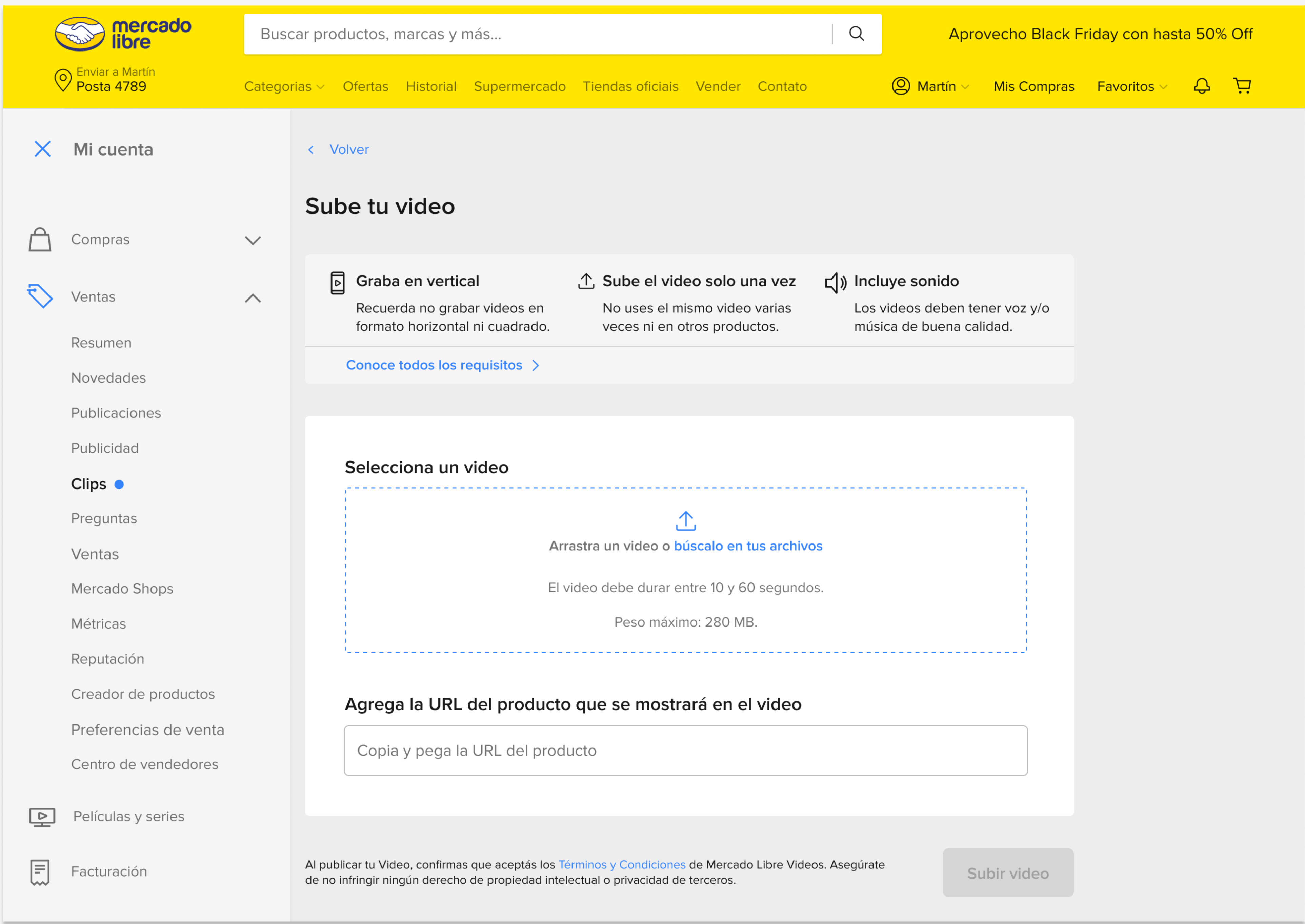Click the Incluye sonido speaker icon
1305x924 pixels.
tap(836, 283)
